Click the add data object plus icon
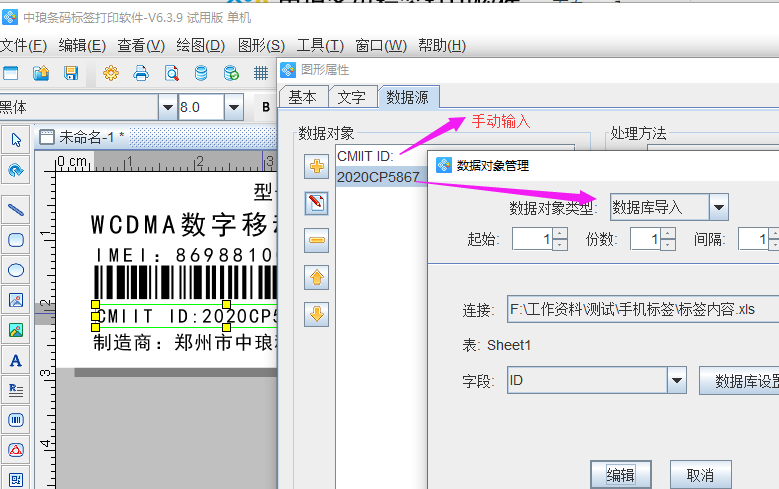The height and width of the screenshot is (489, 779). tap(317, 166)
